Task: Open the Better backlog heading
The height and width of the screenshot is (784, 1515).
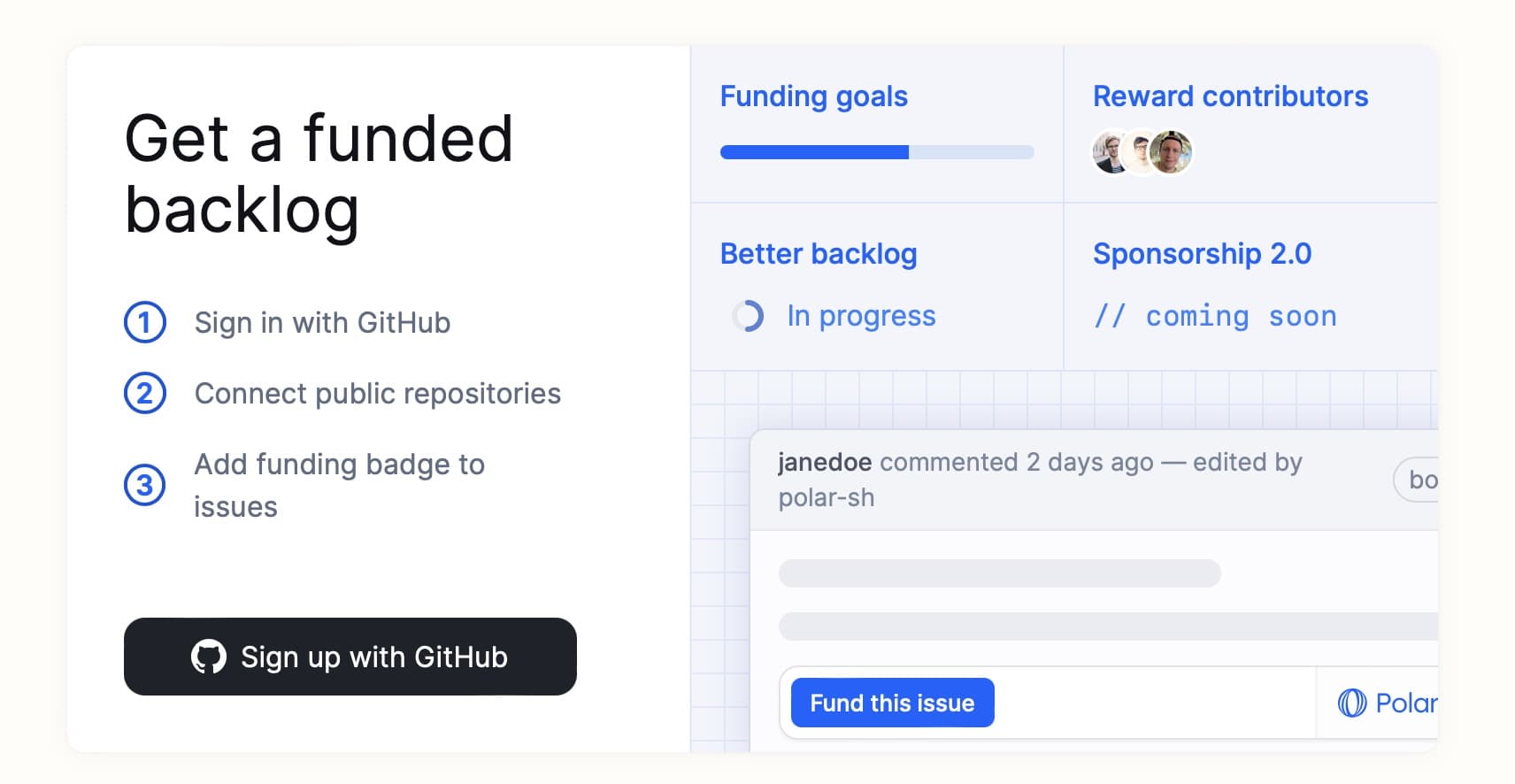Action: coord(819,254)
